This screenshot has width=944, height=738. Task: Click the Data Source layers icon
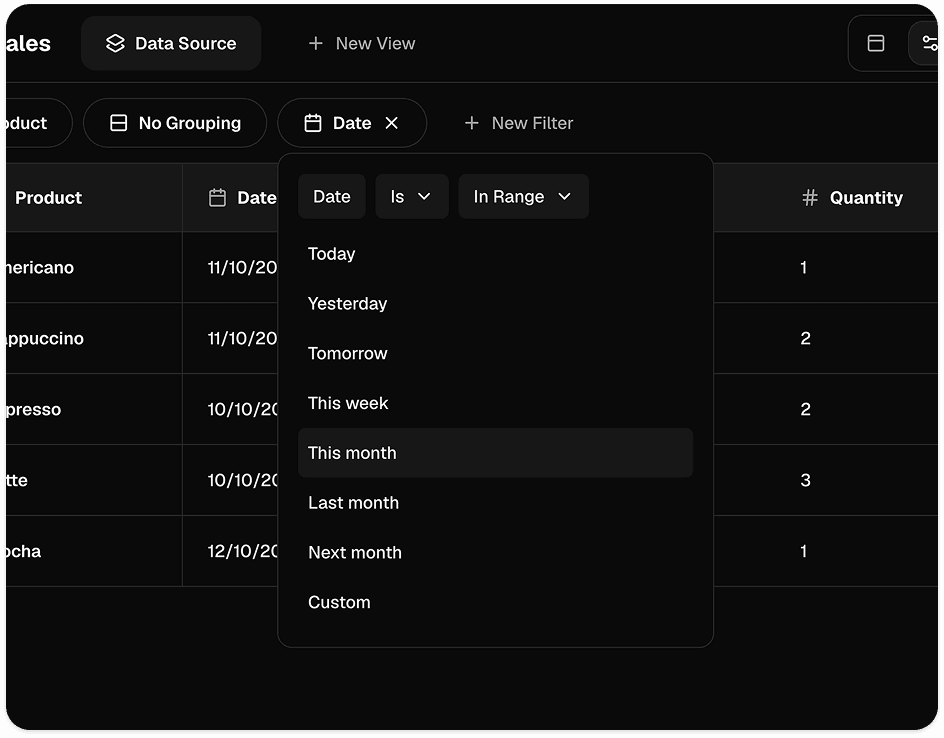click(115, 43)
